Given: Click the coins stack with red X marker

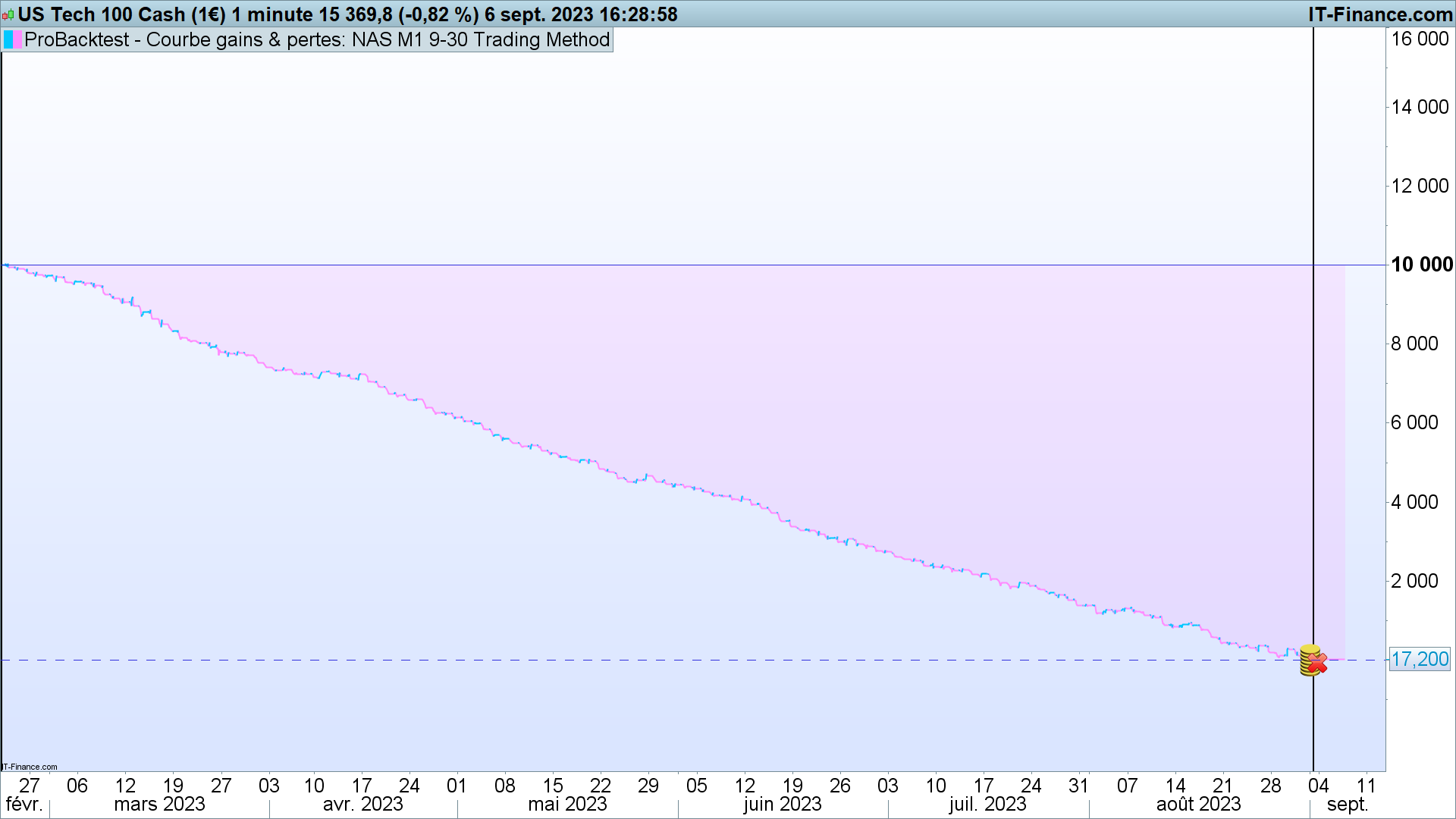Looking at the screenshot, I should click(x=1313, y=661).
